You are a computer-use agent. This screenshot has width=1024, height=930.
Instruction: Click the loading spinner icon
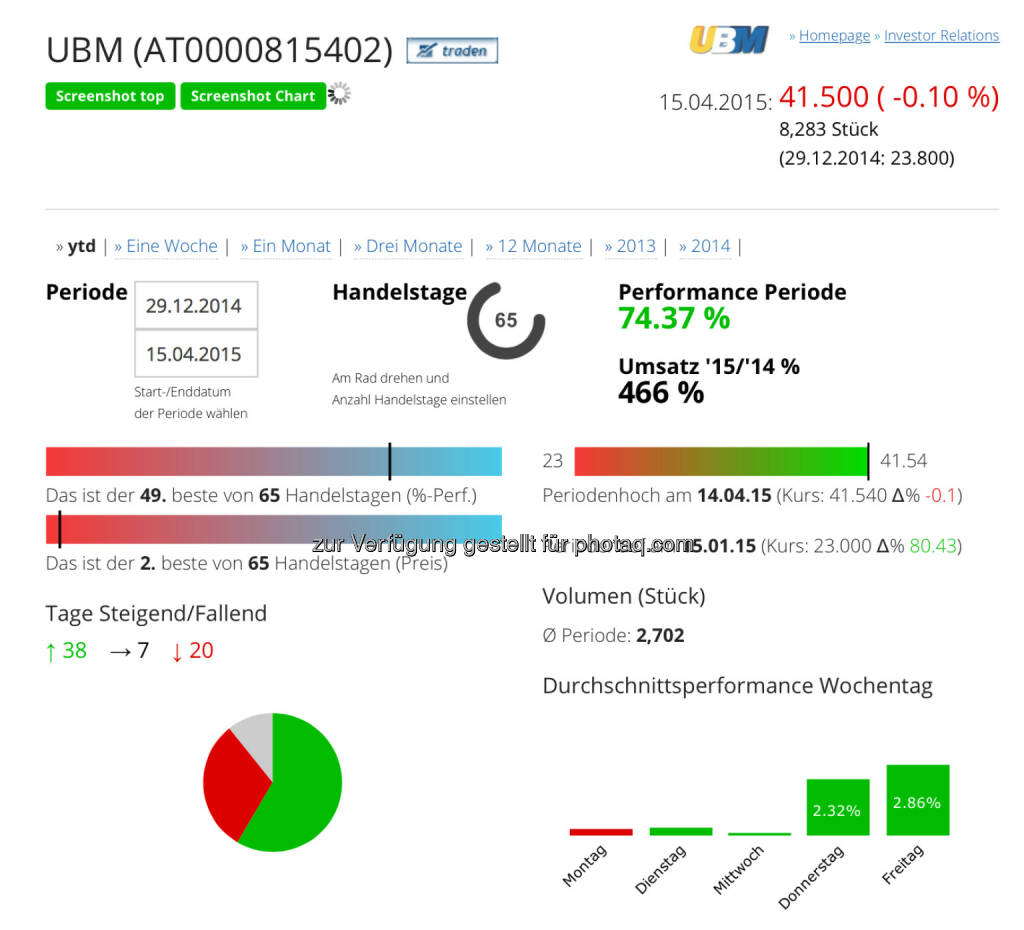tap(339, 94)
